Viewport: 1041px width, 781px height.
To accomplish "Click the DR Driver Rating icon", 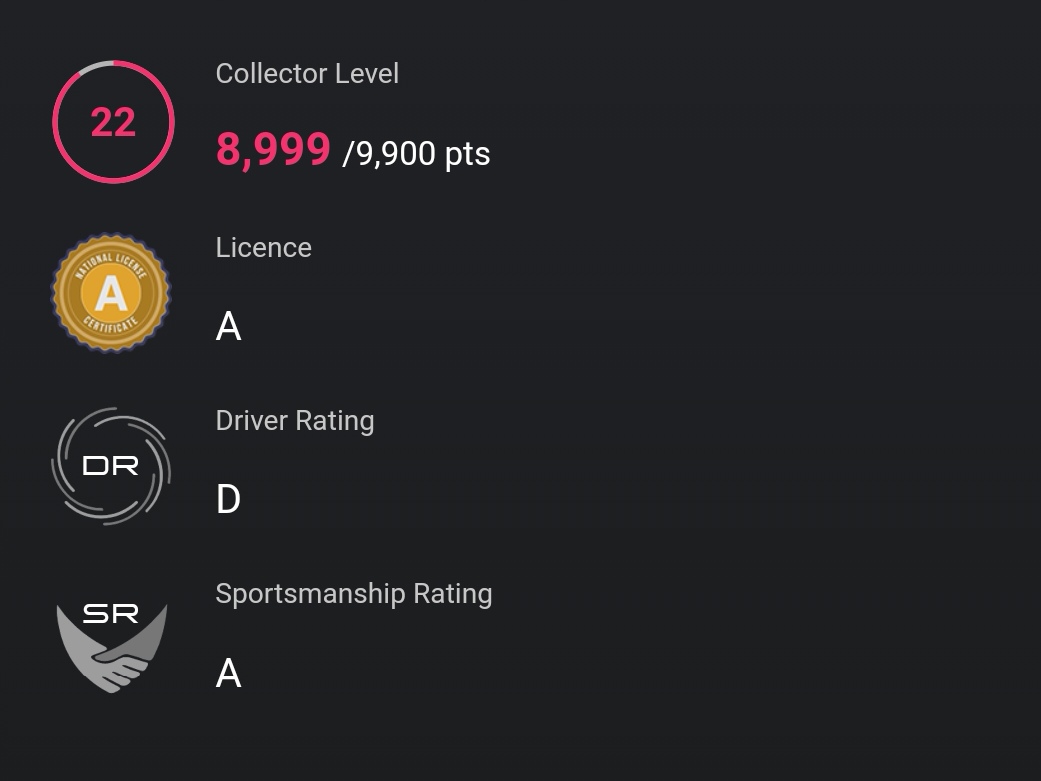I will (x=111, y=466).
